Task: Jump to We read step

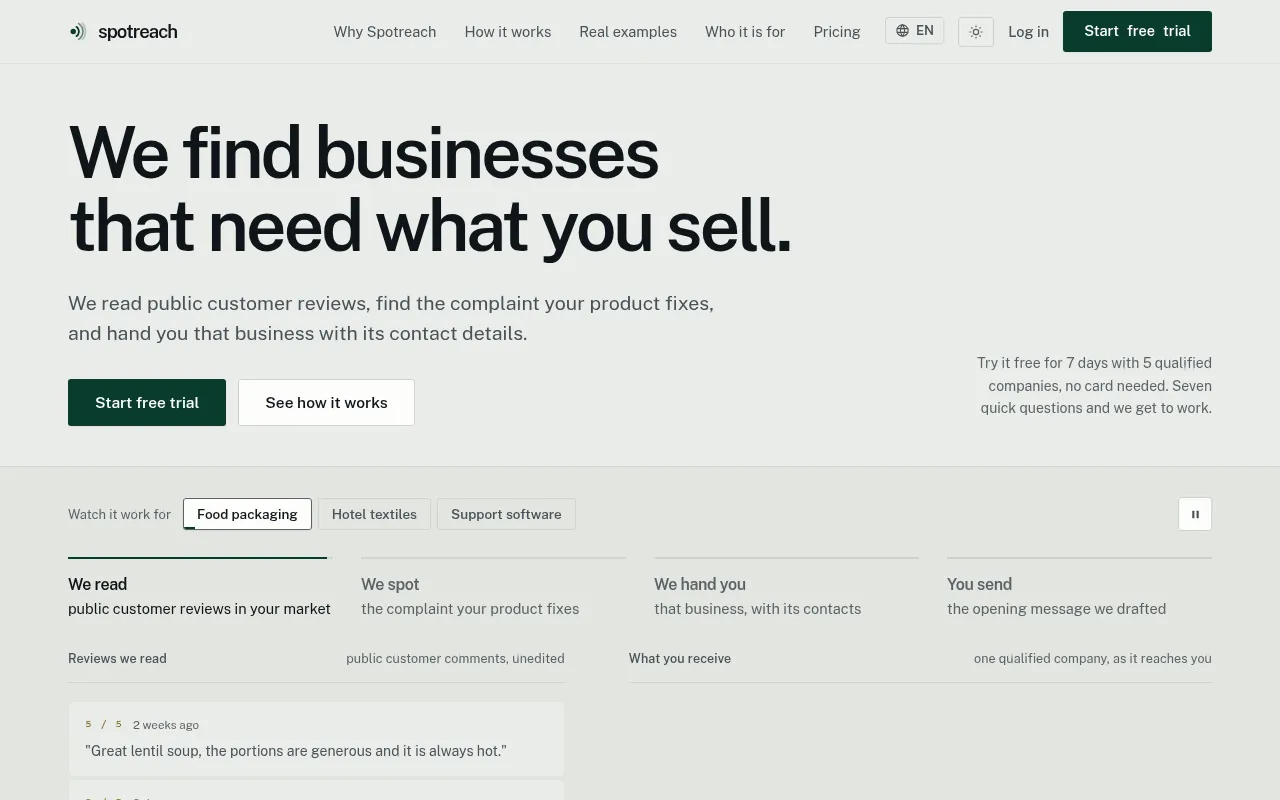Action: click(199, 590)
